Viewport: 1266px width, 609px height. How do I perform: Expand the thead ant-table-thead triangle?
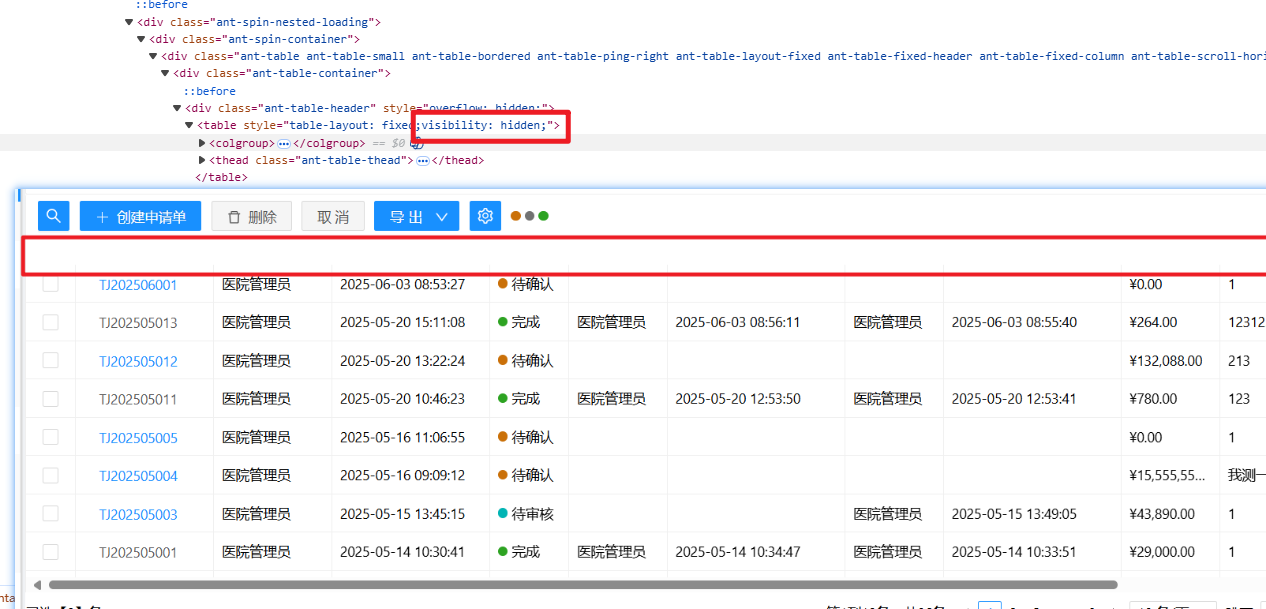click(202, 160)
